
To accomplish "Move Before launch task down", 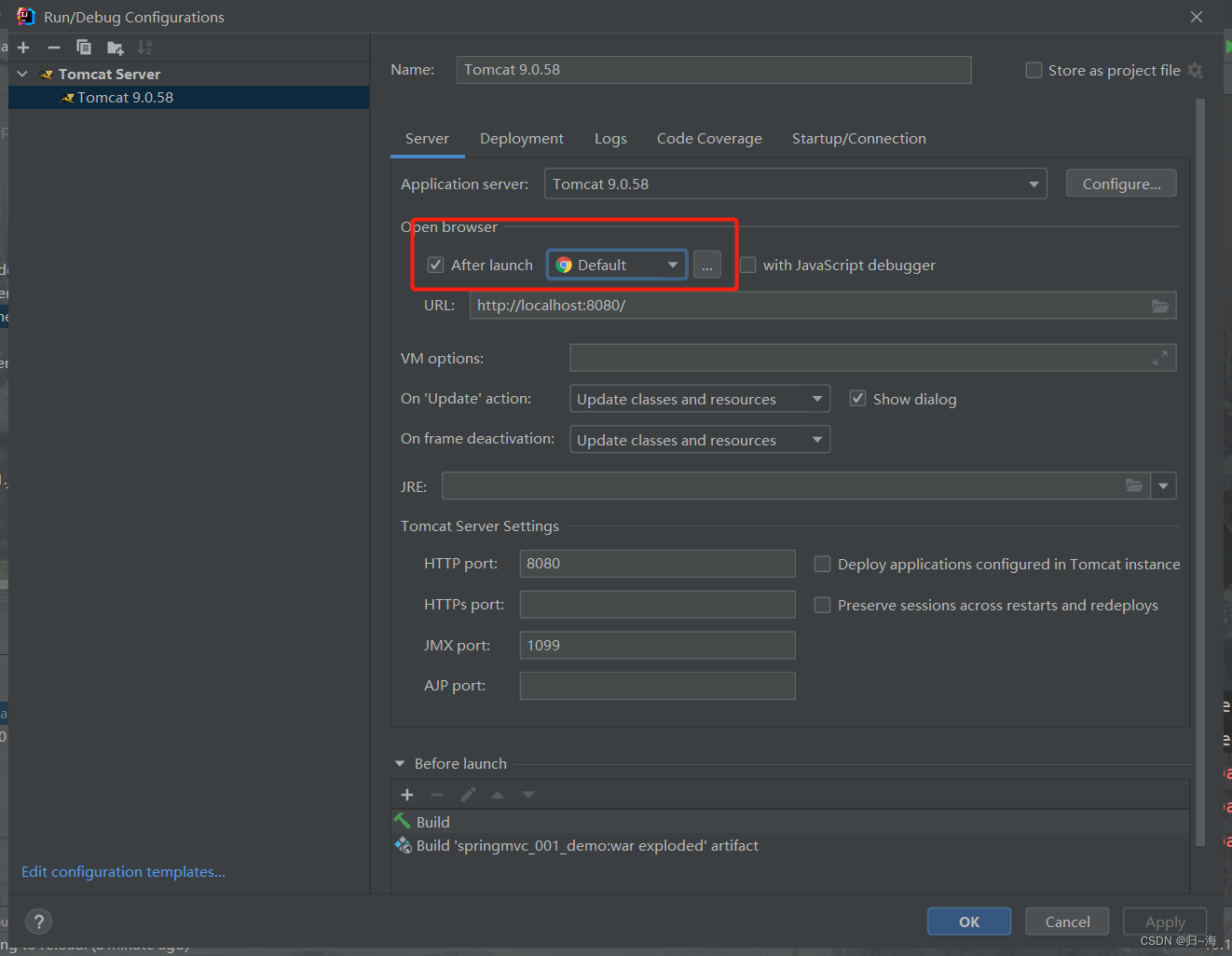I will 528,795.
